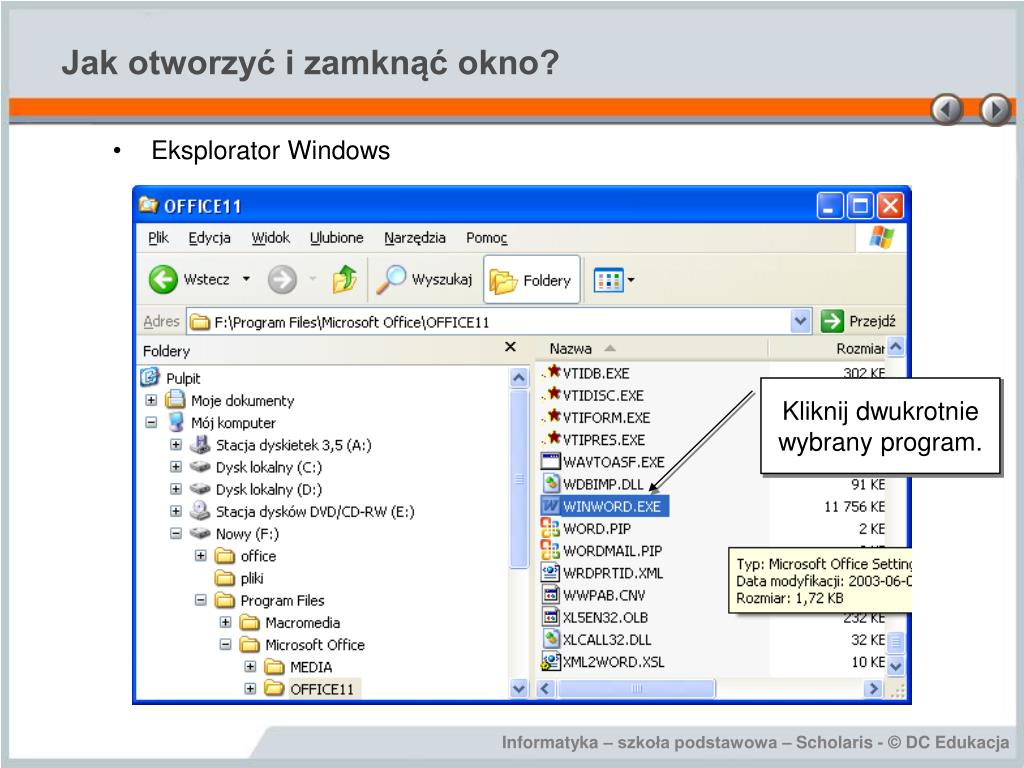Select the MEDIA folder in the tree
The height and width of the screenshot is (768, 1024).
tap(299, 667)
